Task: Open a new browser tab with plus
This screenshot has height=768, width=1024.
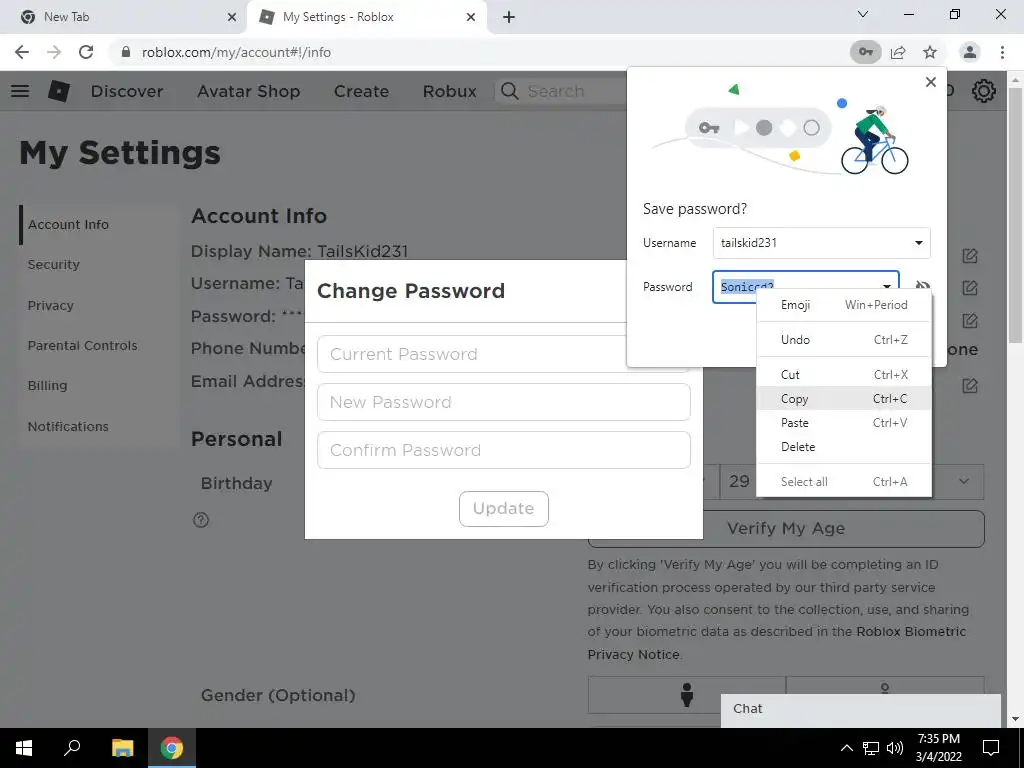Action: [x=509, y=17]
